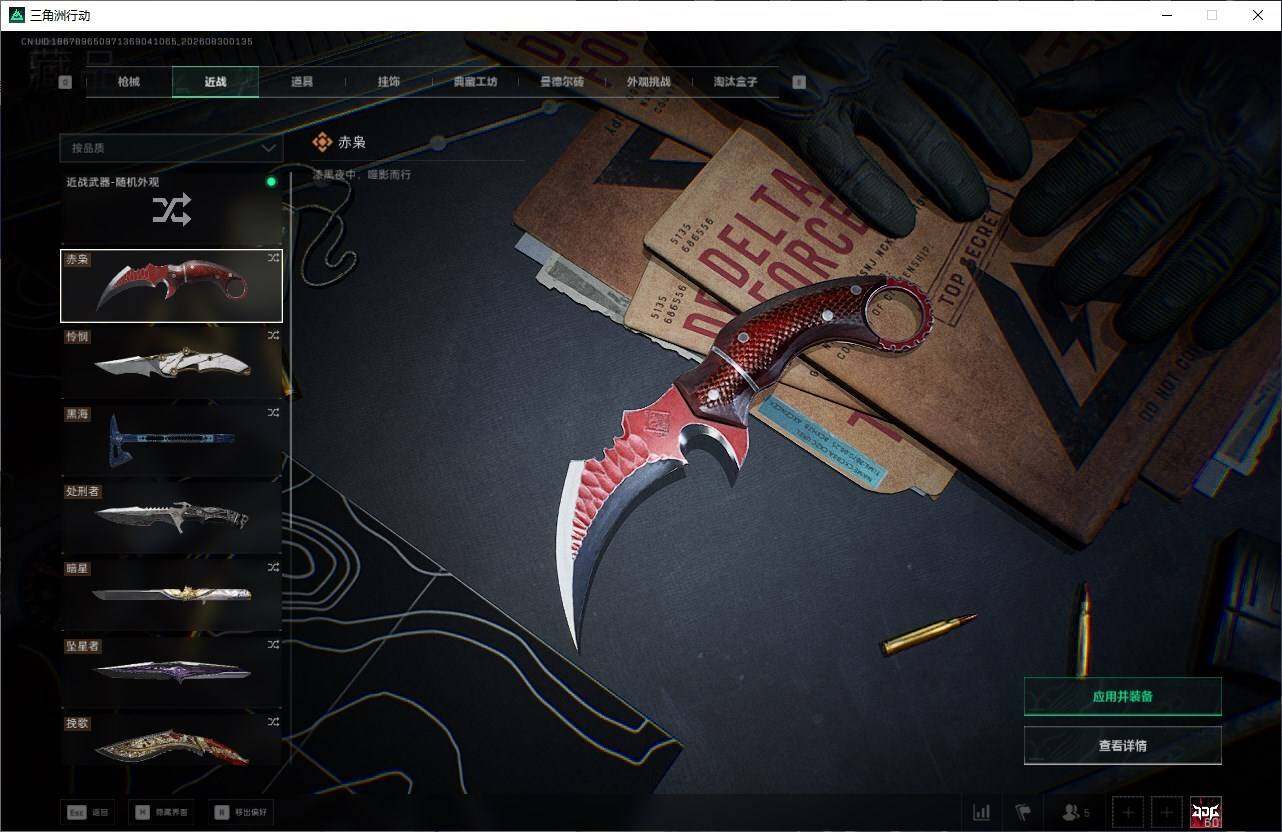The image size is (1282, 832).
Task: Open the 典藏工坊 tab
Action: pos(475,82)
